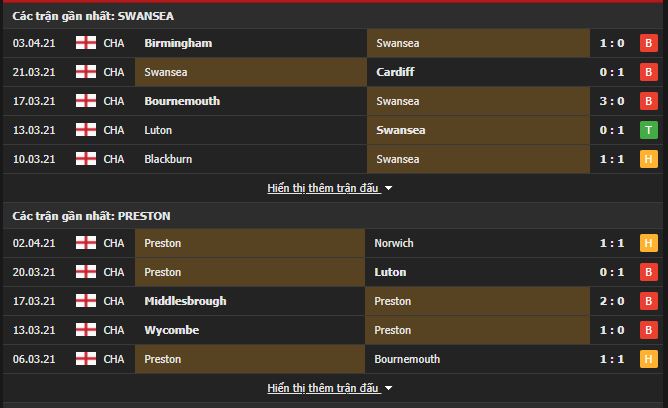Click the red B badge for Wycombe vs Preston

point(648,330)
